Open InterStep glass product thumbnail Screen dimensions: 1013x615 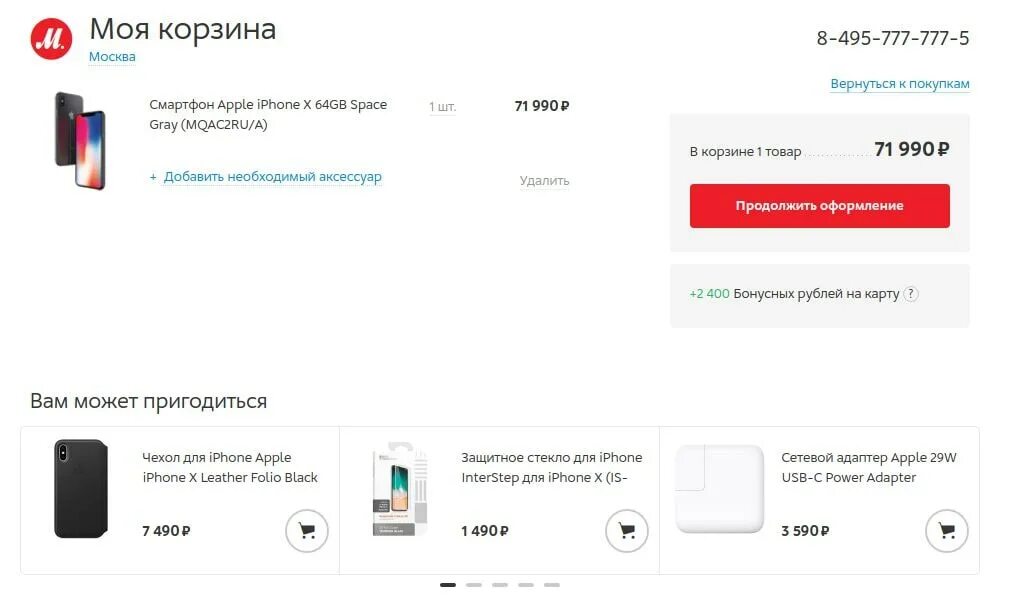point(400,490)
